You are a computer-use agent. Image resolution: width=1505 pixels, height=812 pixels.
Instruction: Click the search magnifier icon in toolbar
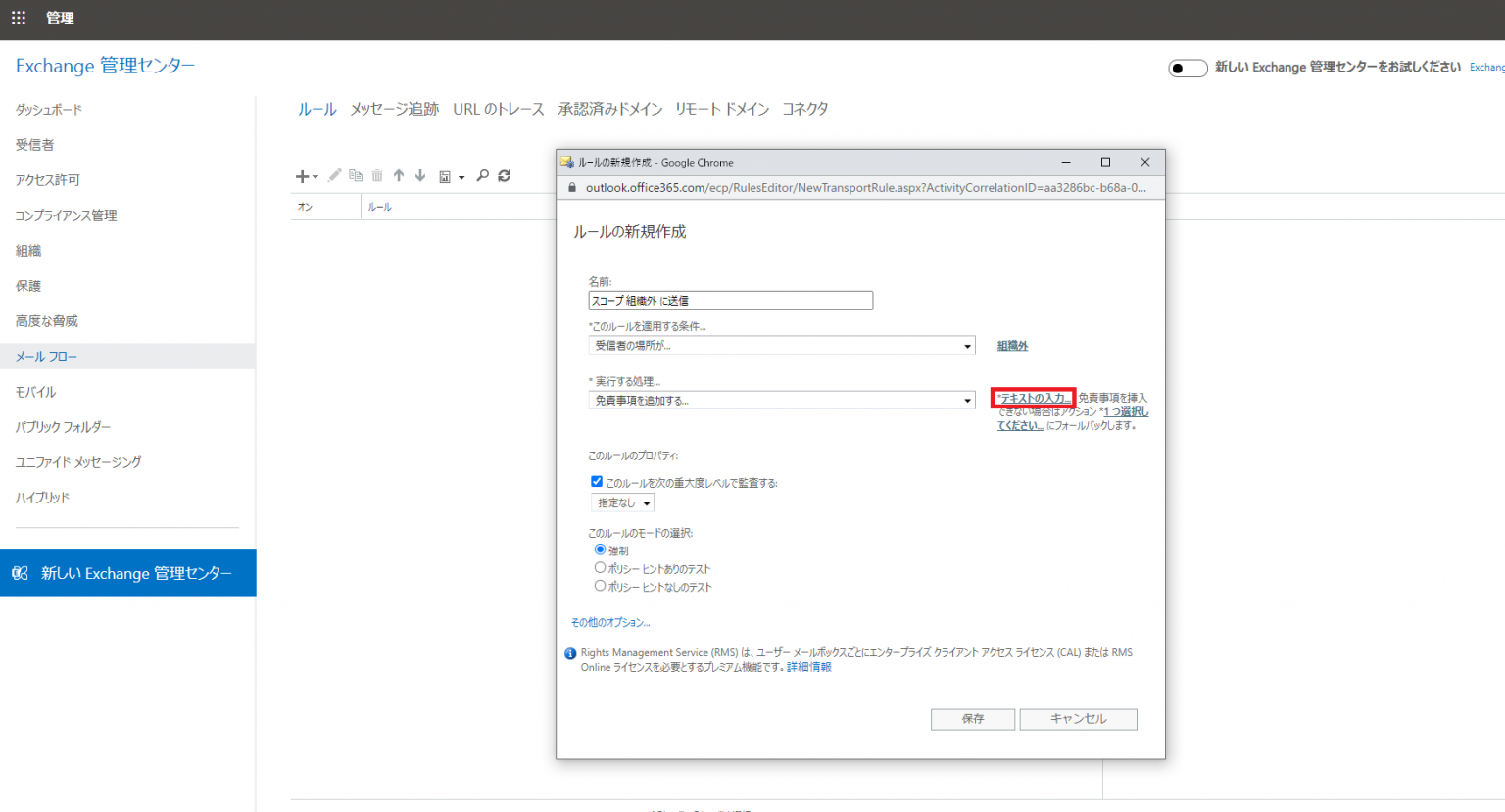click(482, 175)
